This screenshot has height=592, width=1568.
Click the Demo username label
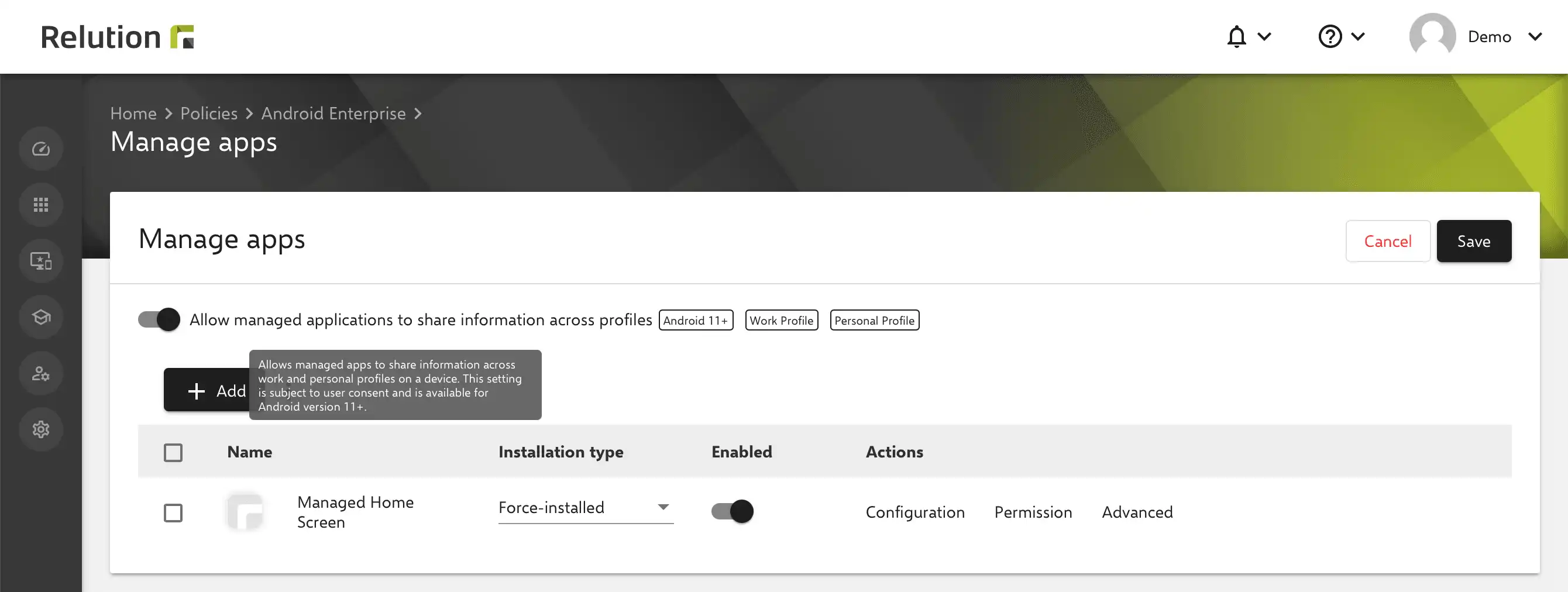pos(1489,36)
